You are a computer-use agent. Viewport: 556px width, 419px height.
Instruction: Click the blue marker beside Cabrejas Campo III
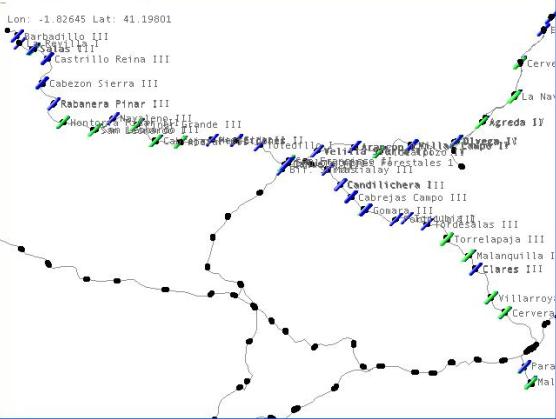point(351,197)
